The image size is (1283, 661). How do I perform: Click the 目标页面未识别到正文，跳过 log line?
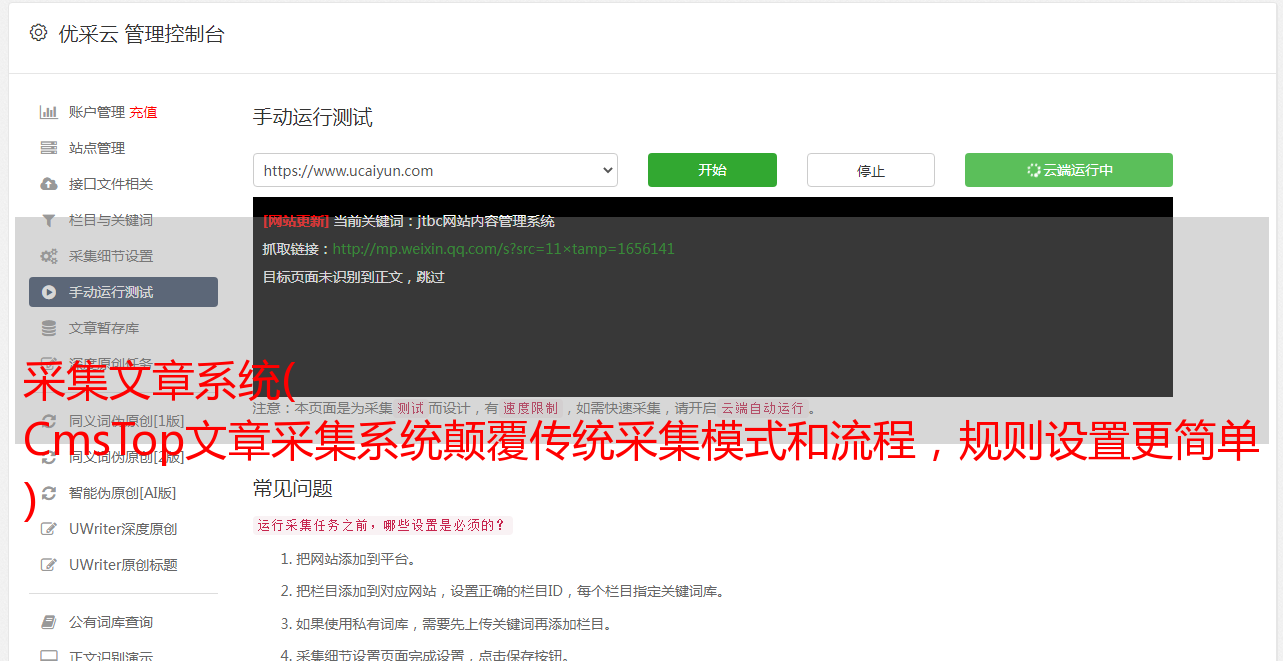[x=354, y=277]
